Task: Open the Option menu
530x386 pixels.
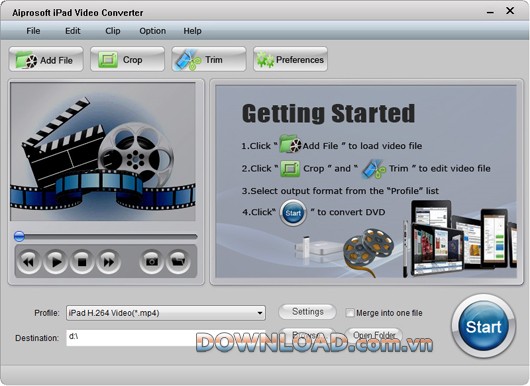Action: 152,31
